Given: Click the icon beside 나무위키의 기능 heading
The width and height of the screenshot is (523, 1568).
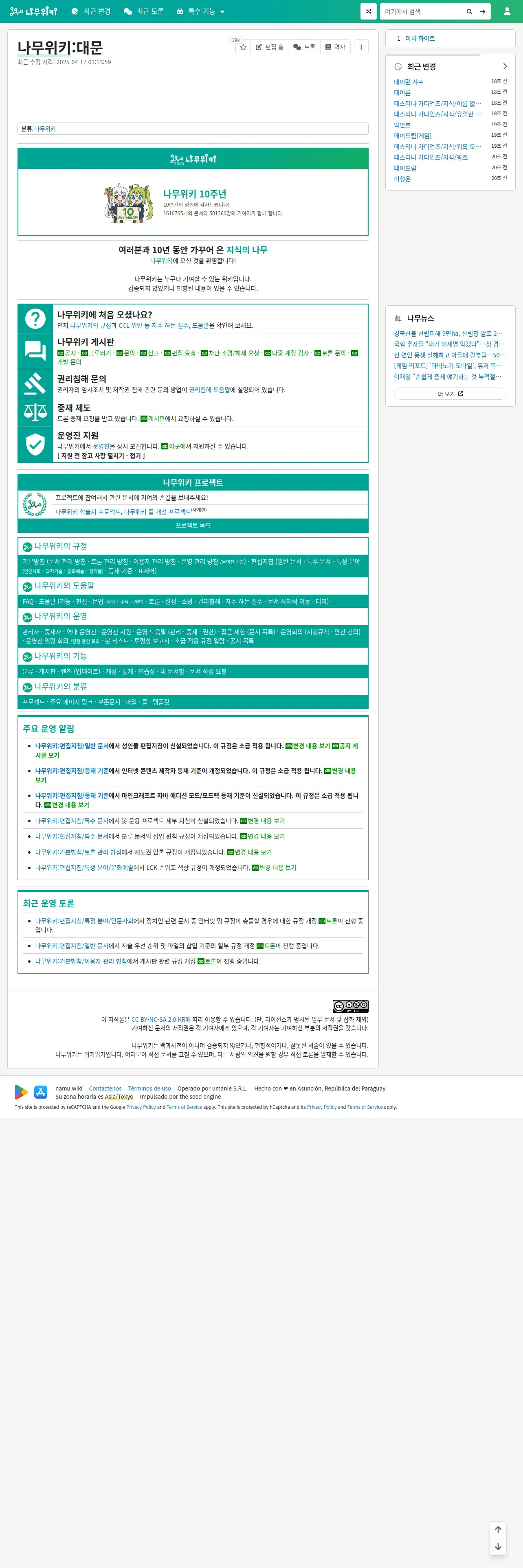Looking at the screenshot, I should 27,657.
